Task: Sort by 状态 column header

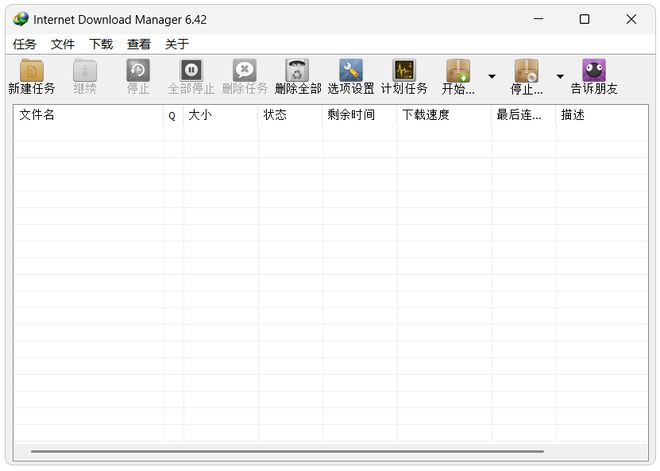Action: click(x=290, y=115)
